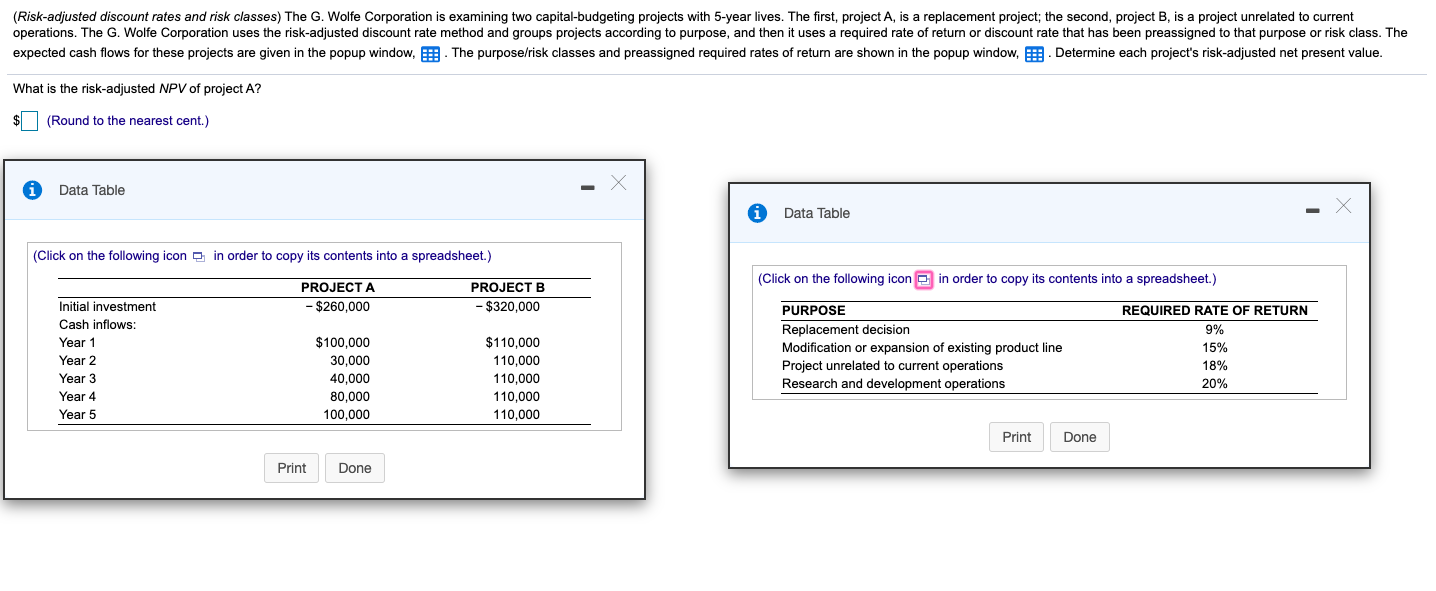Click the cash flows data table icon in the problem text

pos(429,53)
